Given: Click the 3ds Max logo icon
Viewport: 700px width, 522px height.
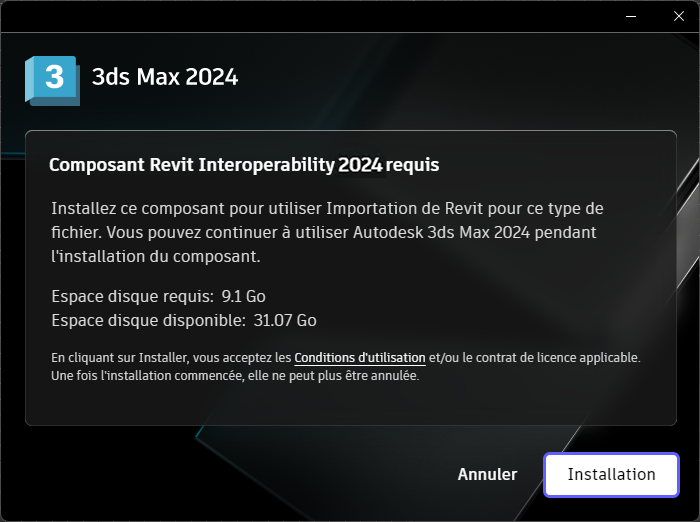Looking at the screenshot, I should coord(51,79).
